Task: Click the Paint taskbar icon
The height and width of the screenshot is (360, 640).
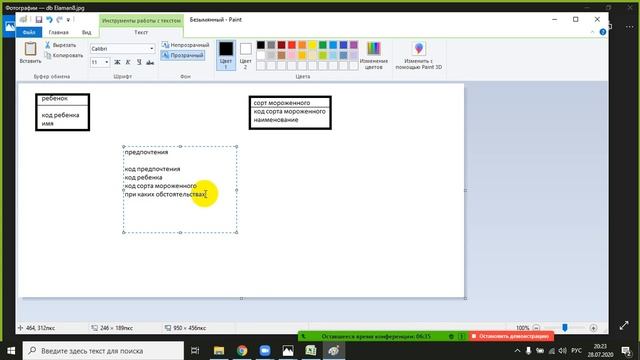Action: [x=334, y=351]
